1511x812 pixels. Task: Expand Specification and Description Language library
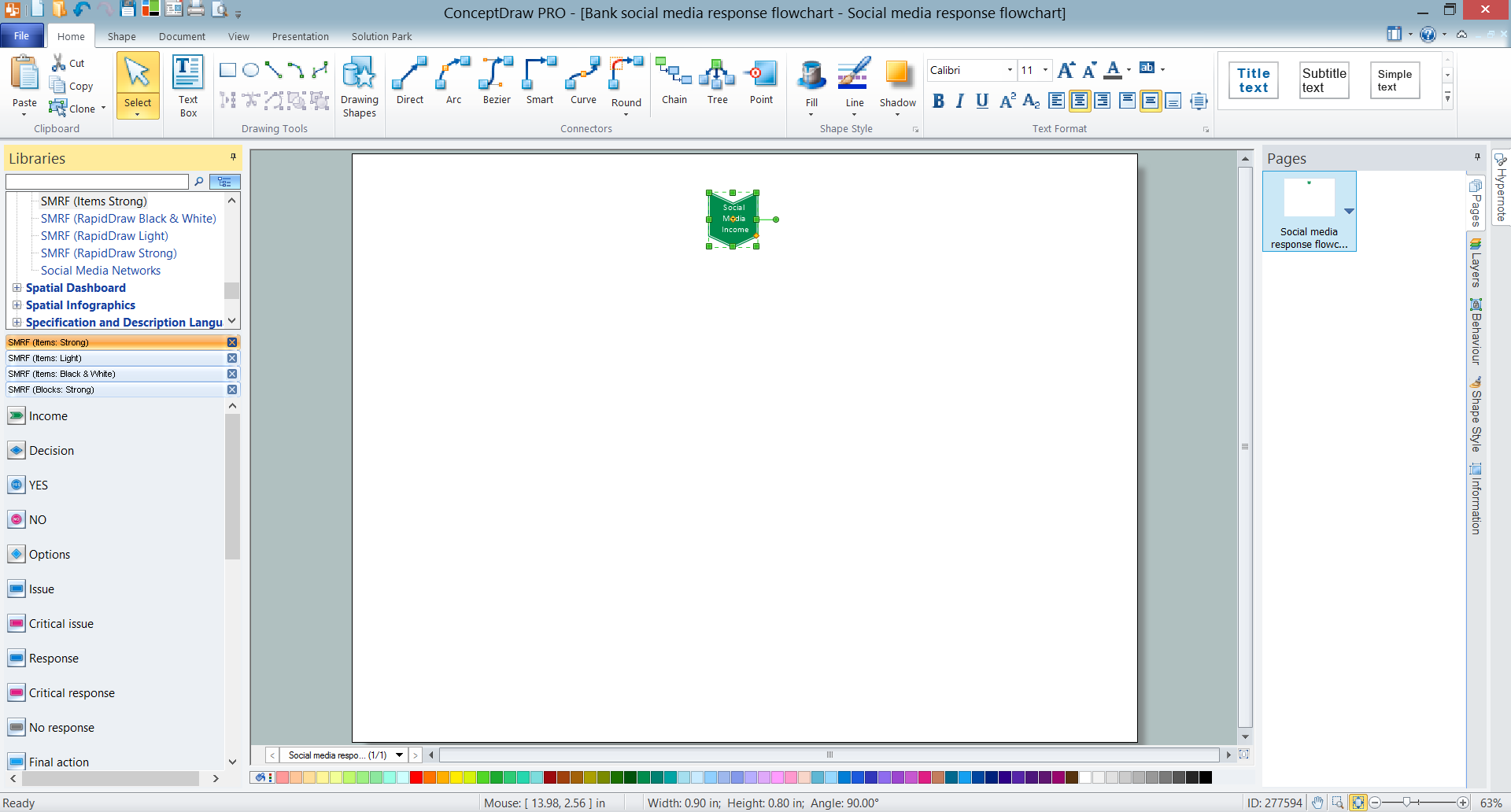17,323
